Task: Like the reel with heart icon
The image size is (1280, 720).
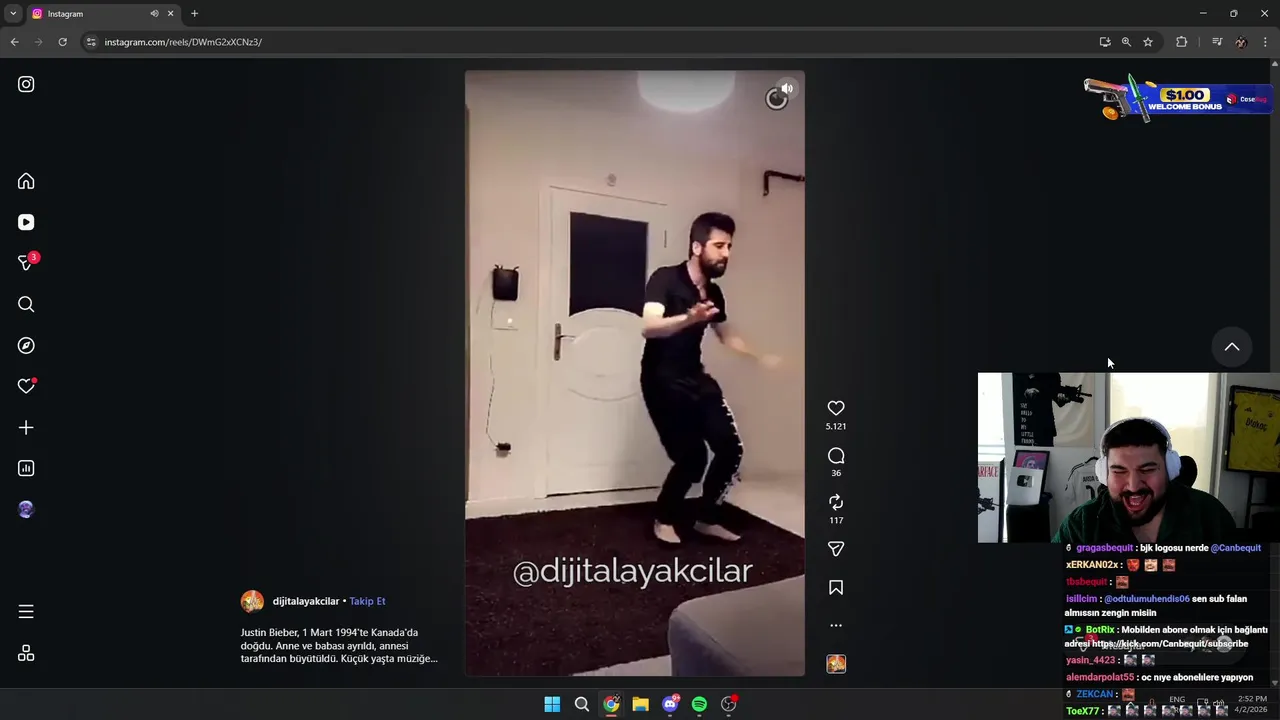Action: pyautogui.click(x=836, y=408)
